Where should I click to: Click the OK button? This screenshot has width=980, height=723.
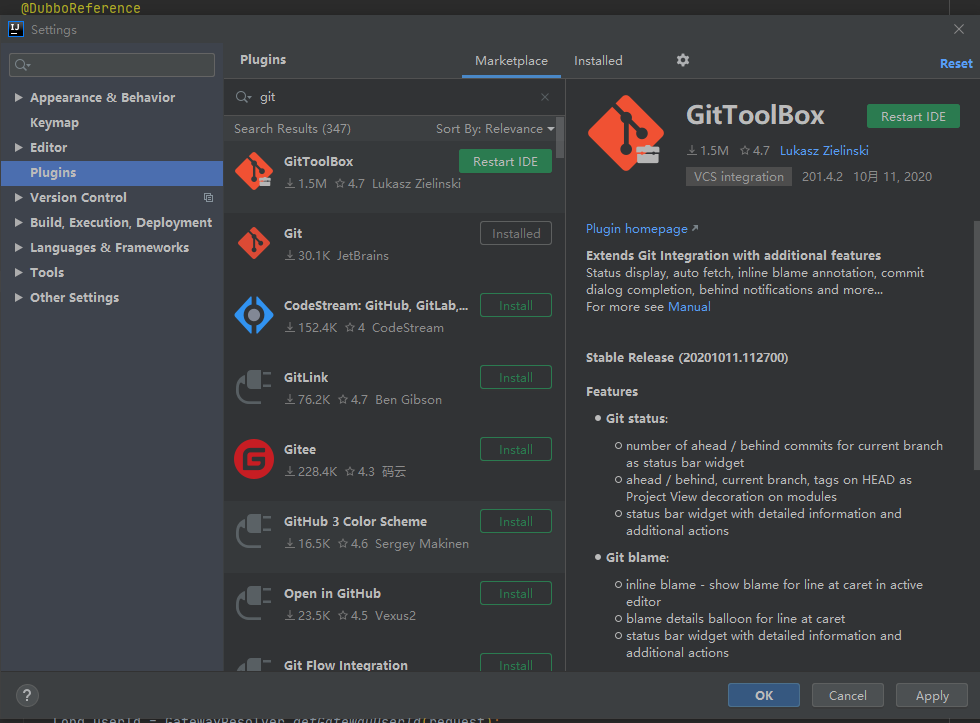coord(764,695)
